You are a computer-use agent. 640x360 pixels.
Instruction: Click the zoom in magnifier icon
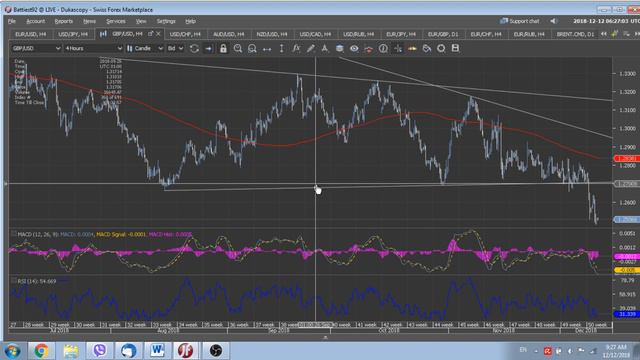pyautogui.click(x=238, y=48)
